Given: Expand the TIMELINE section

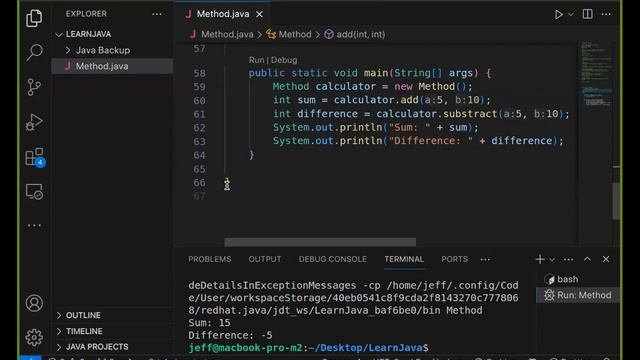Looking at the screenshot, I should pyautogui.click(x=113, y=331).
